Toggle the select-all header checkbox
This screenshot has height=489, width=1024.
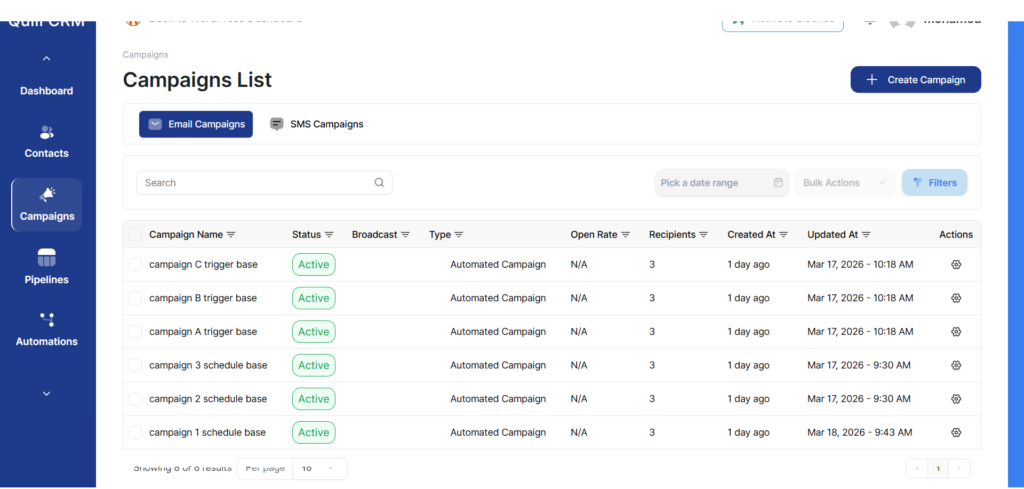click(135, 235)
